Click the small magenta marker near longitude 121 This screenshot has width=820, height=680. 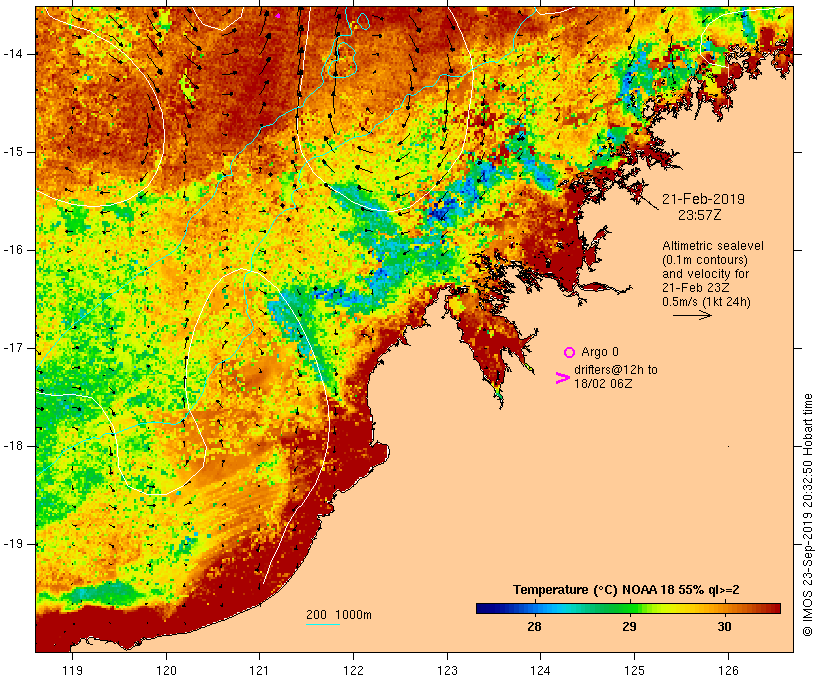click(x=278, y=16)
